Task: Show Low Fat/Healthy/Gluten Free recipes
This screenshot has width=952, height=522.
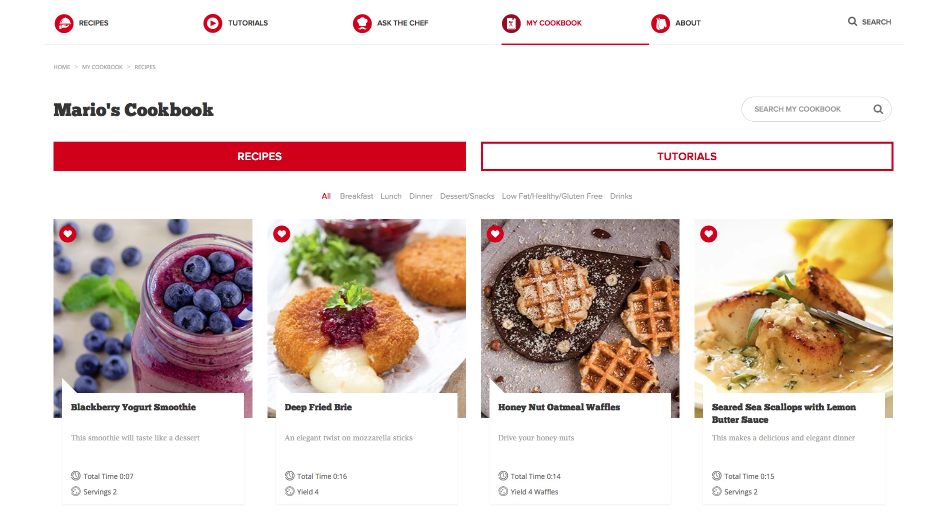Action: click(552, 196)
